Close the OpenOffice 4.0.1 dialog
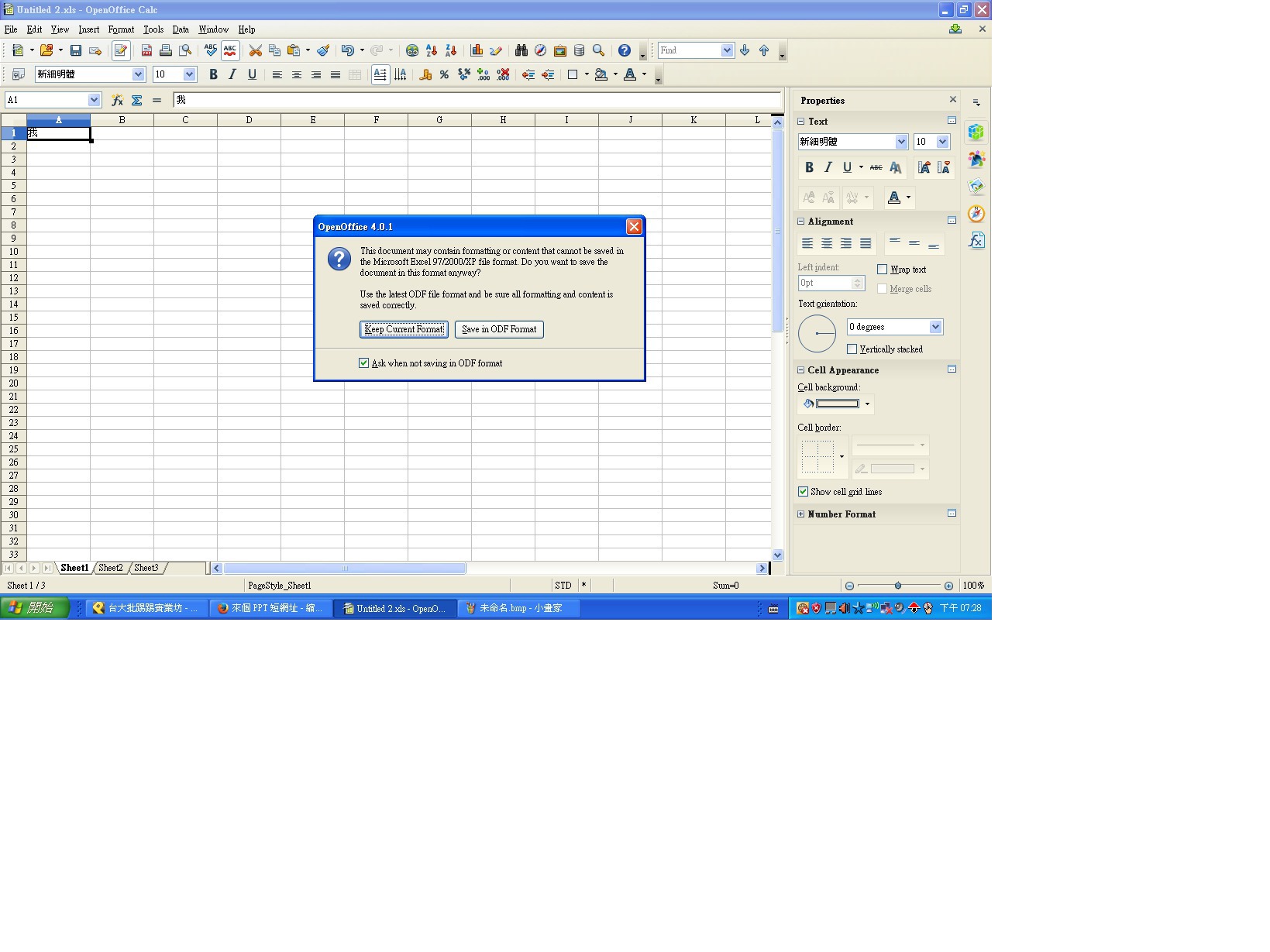 click(634, 226)
